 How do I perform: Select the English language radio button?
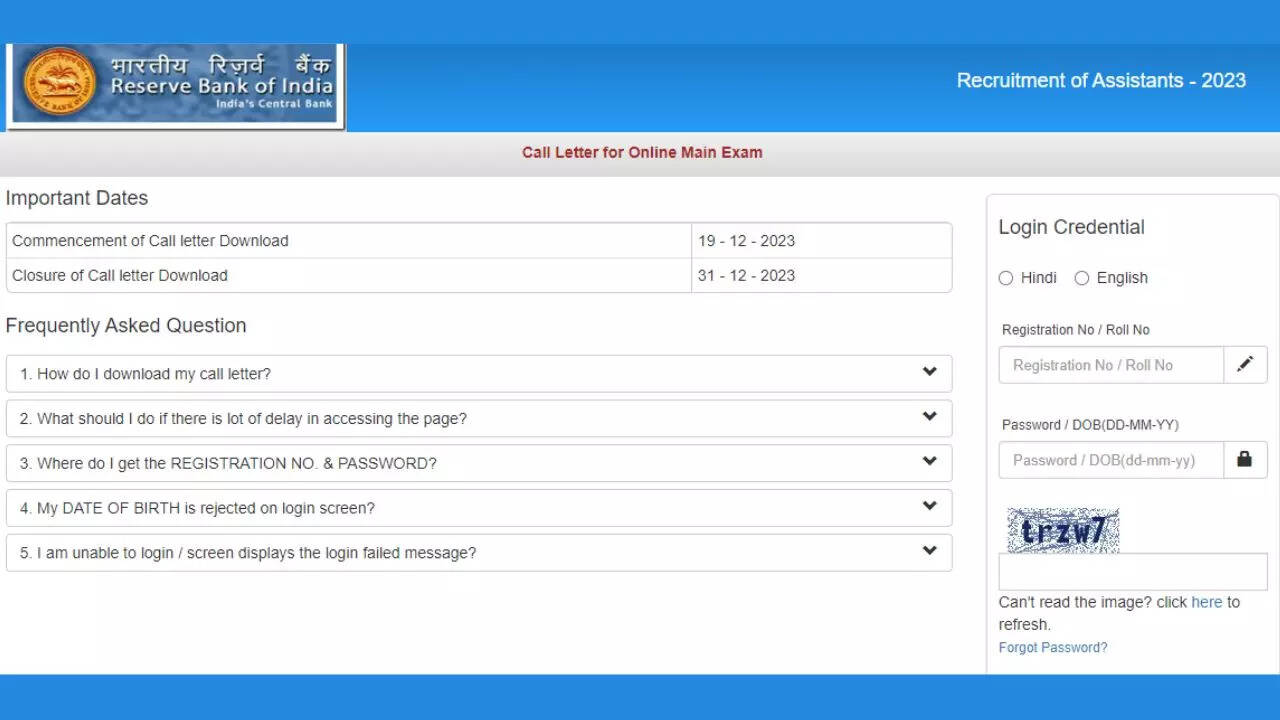(x=1082, y=278)
